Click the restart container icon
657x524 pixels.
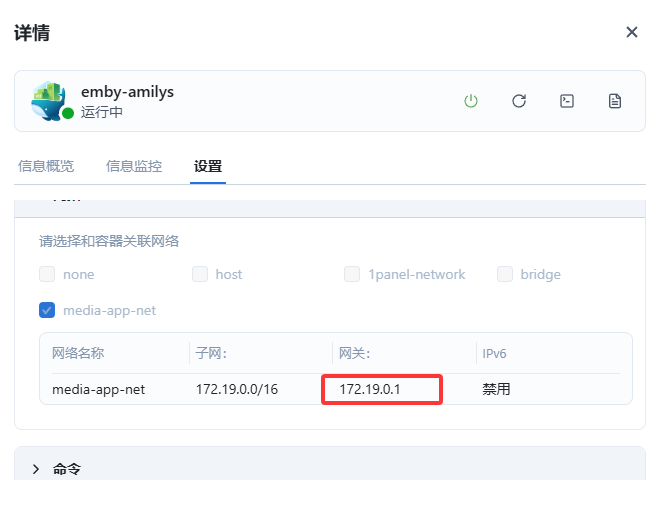point(519,101)
